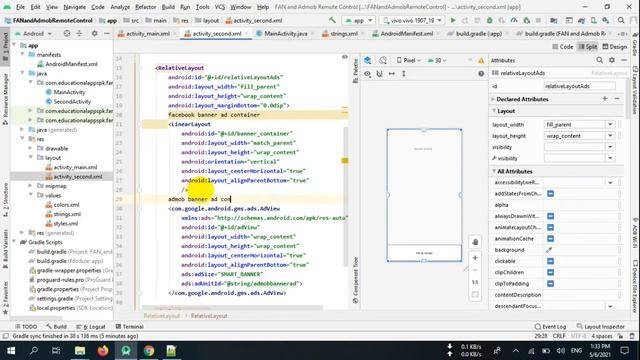Expand the Declared Attributes section
This screenshot has height=360, width=640.
click(493, 99)
